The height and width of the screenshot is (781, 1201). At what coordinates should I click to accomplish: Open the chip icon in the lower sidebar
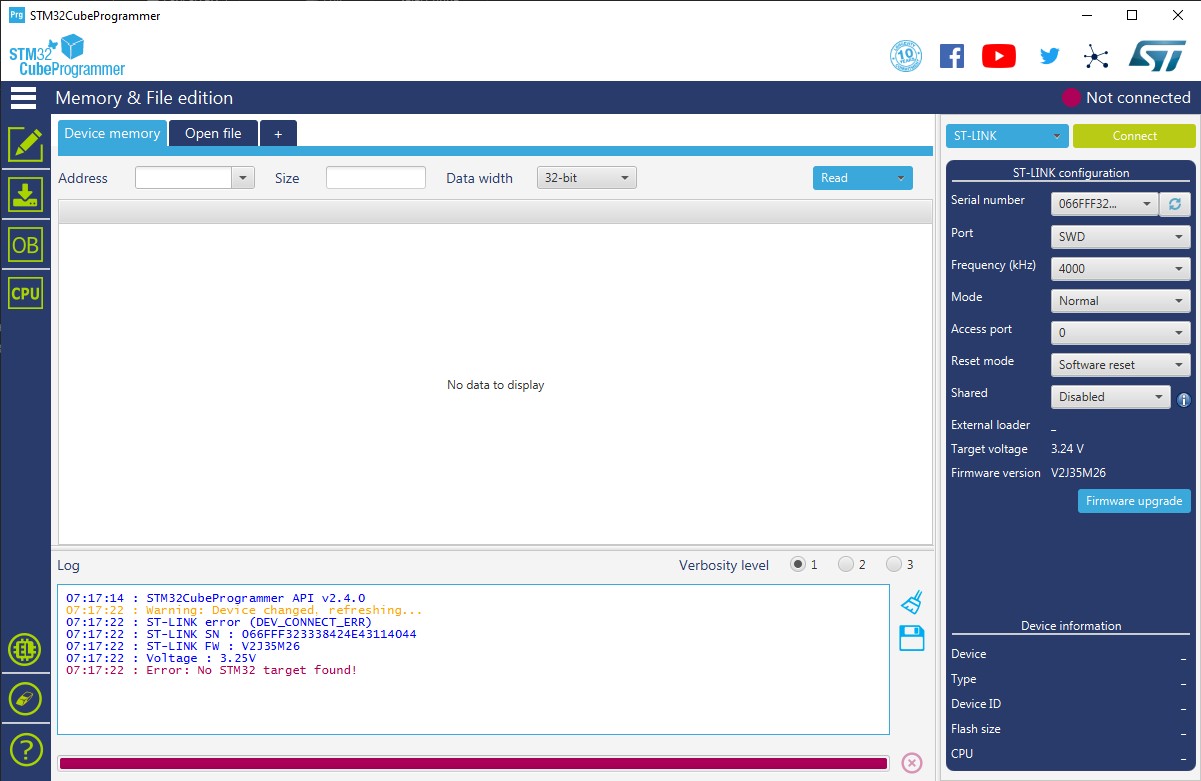pyautogui.click(x=25, y=650)
